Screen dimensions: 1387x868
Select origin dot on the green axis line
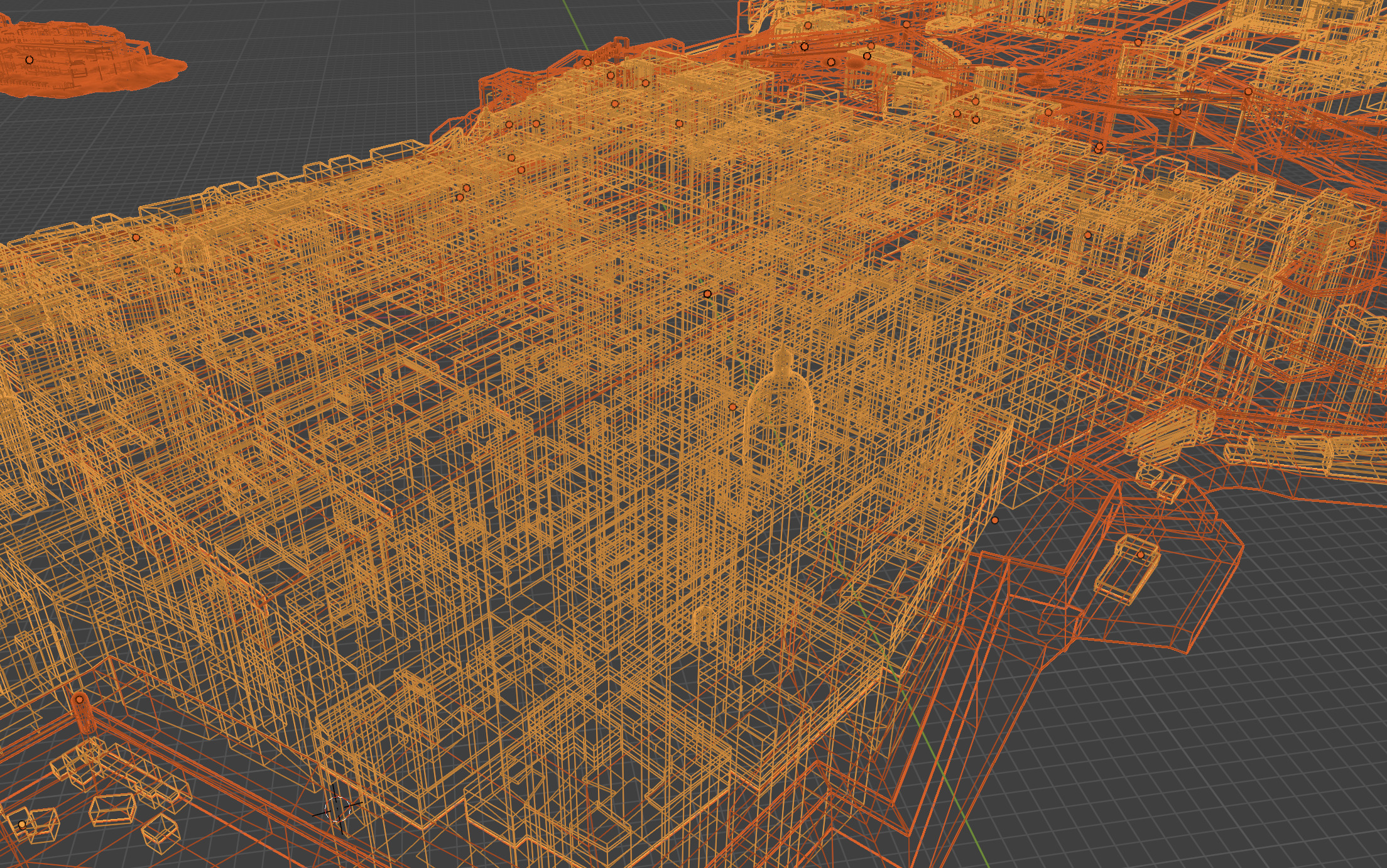(707, 293)
